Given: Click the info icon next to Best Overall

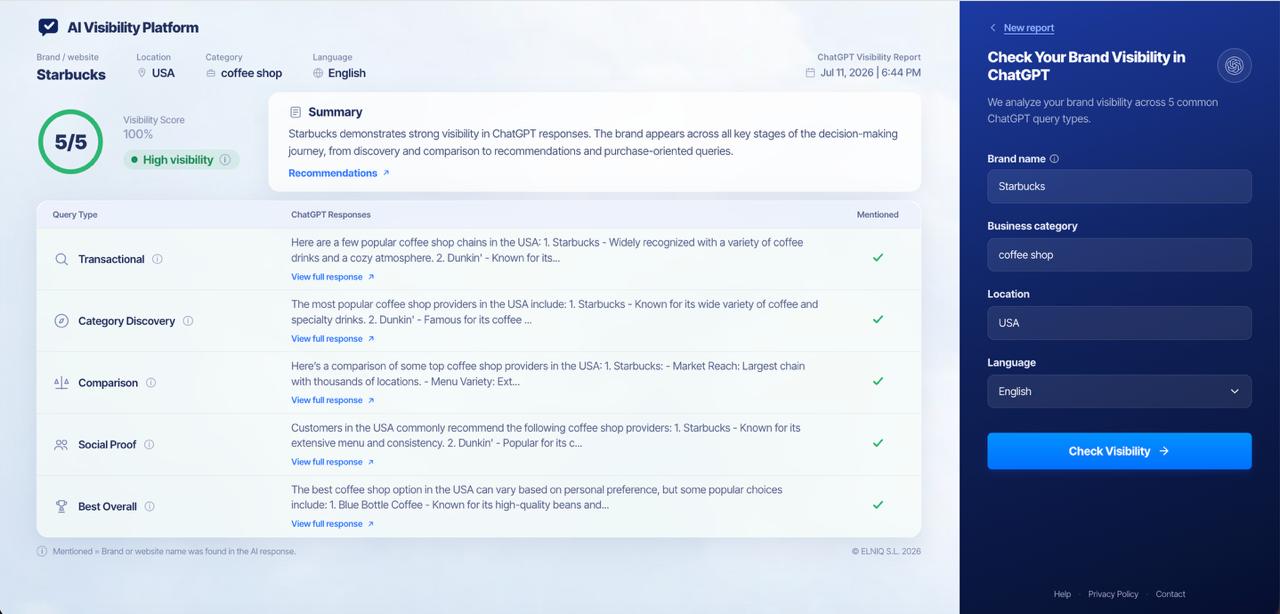Looking at the screenshot, I should click(150, 507).
